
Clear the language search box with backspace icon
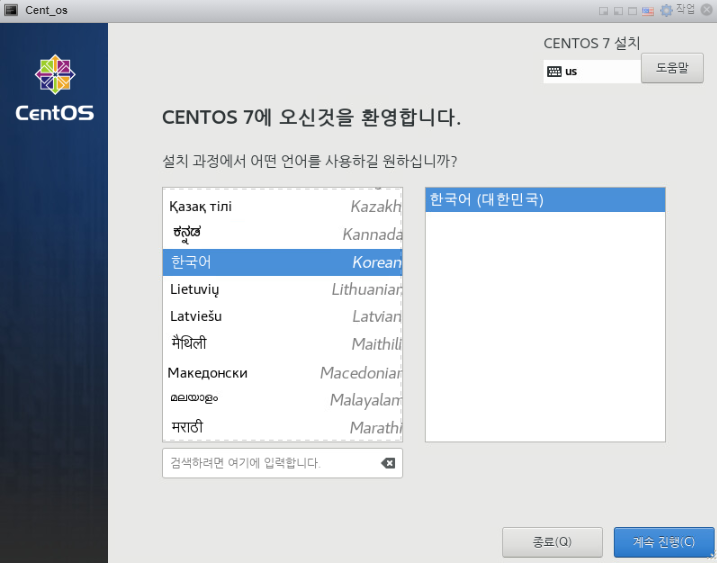coord(388,463)
